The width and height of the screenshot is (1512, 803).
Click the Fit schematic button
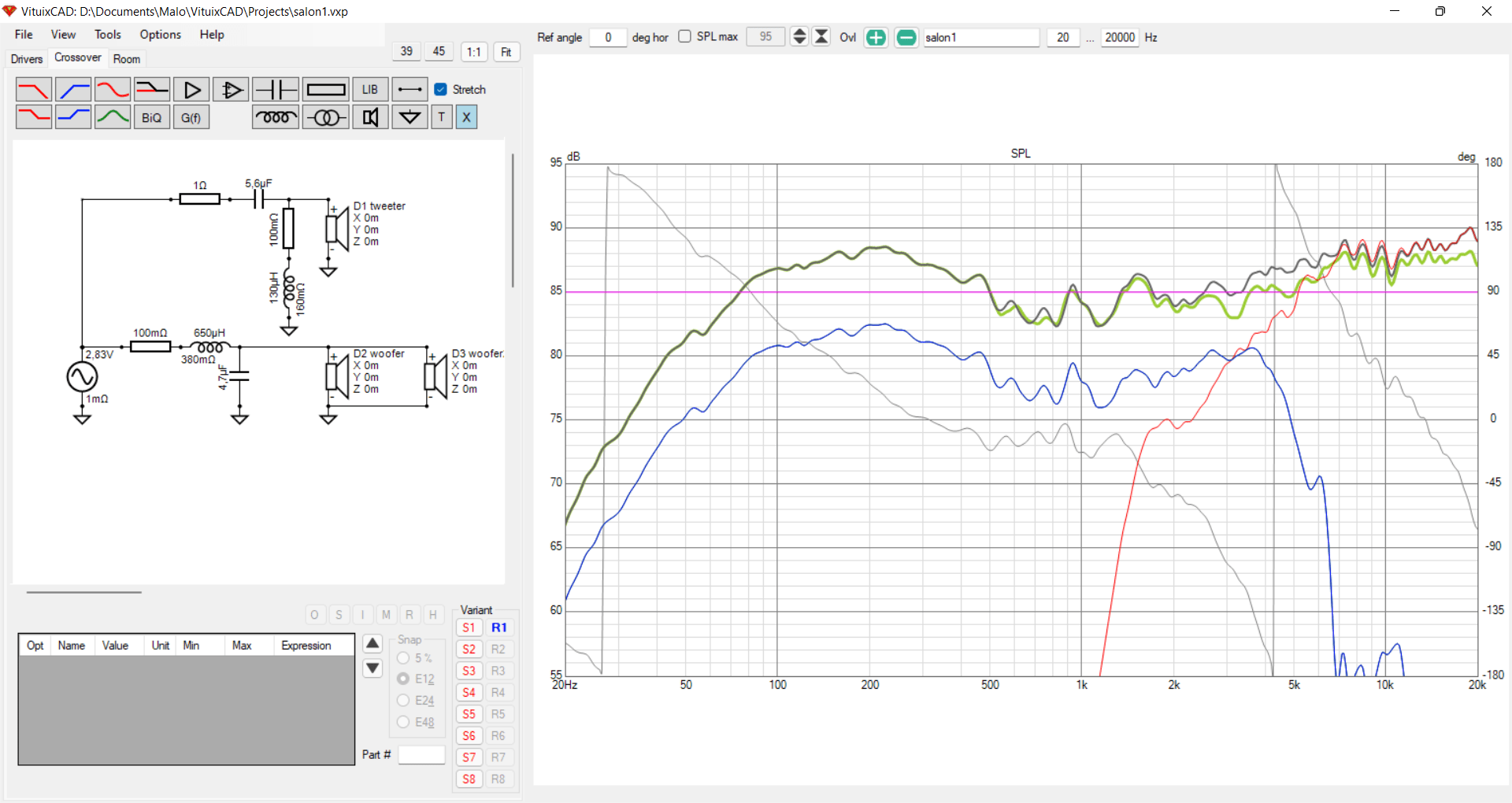click(506, 52)
